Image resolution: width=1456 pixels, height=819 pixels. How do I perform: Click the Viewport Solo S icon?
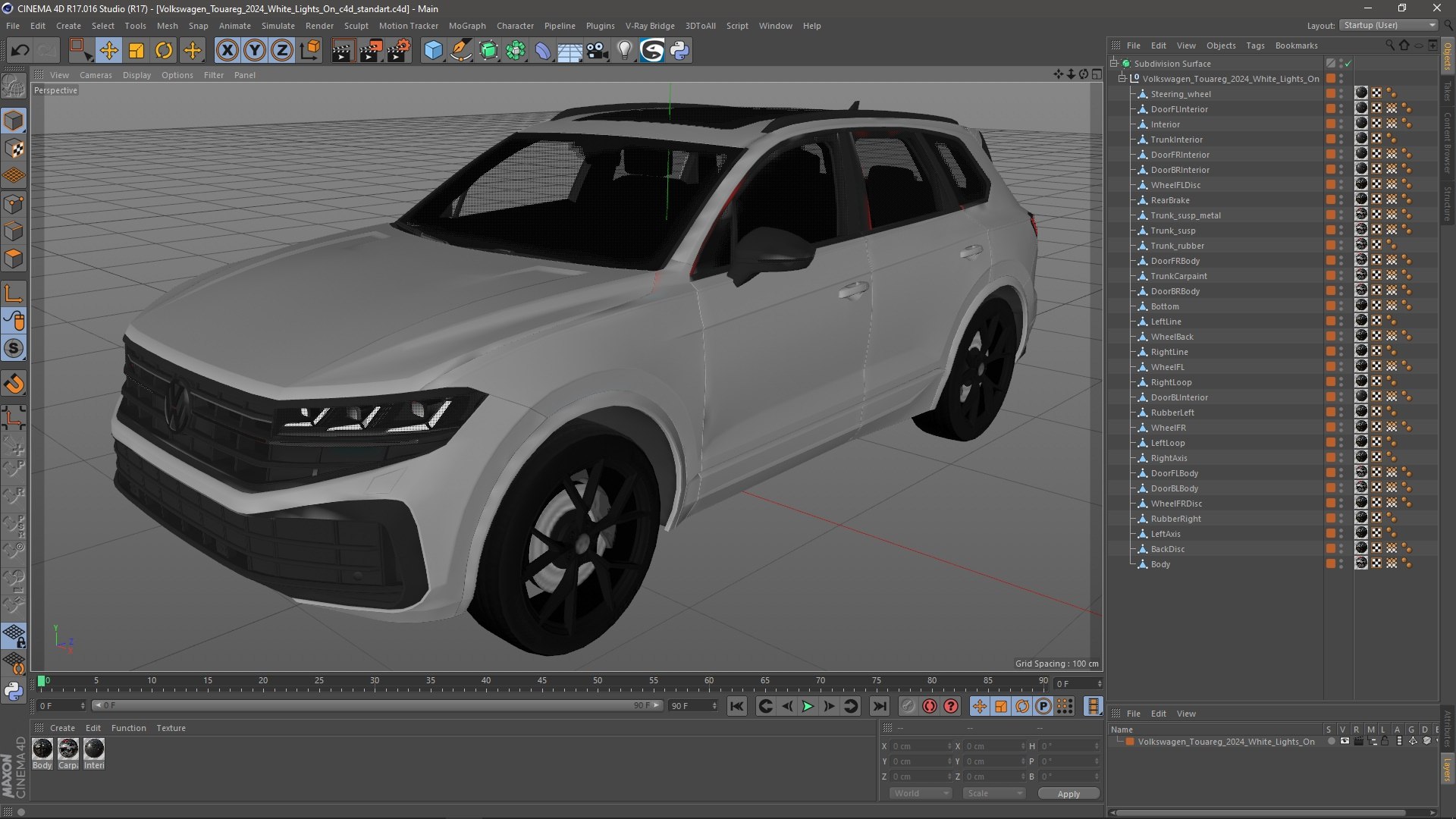[14, 349]
